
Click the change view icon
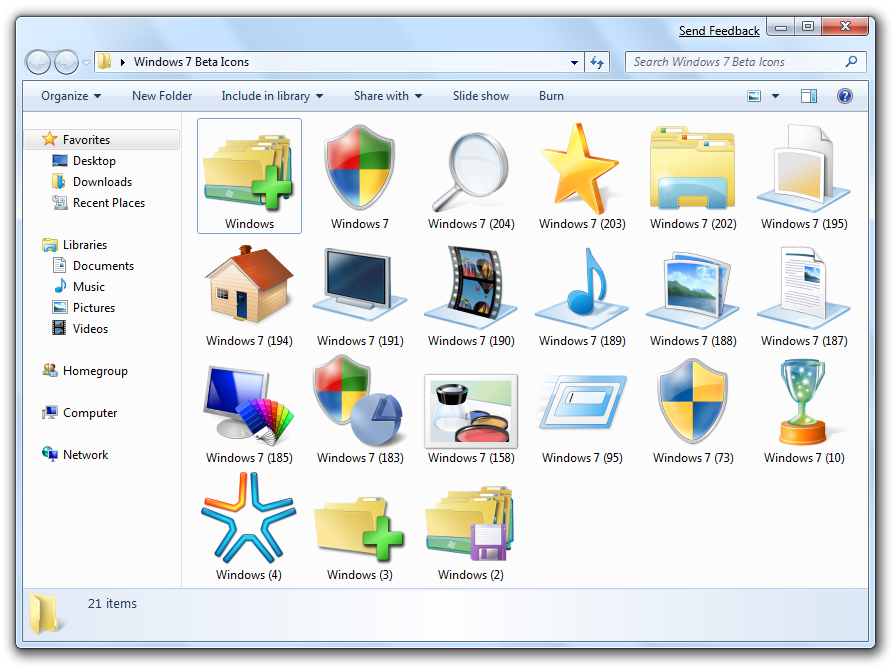pyautogui.click(x=754, y=96)
